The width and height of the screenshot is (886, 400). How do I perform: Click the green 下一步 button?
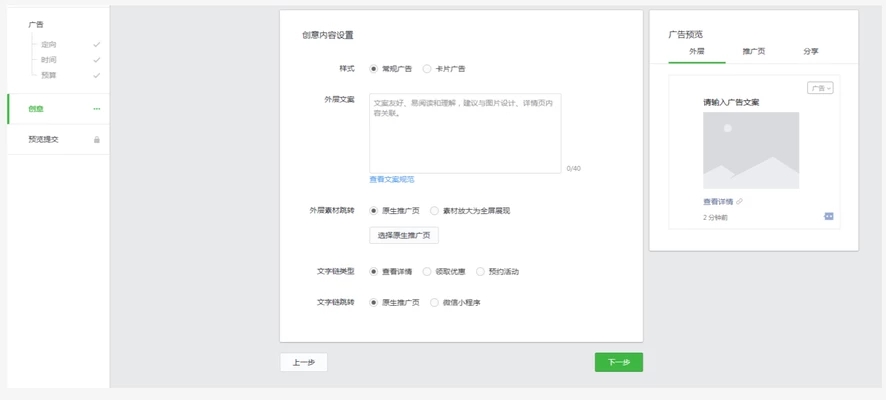(618, 362)
